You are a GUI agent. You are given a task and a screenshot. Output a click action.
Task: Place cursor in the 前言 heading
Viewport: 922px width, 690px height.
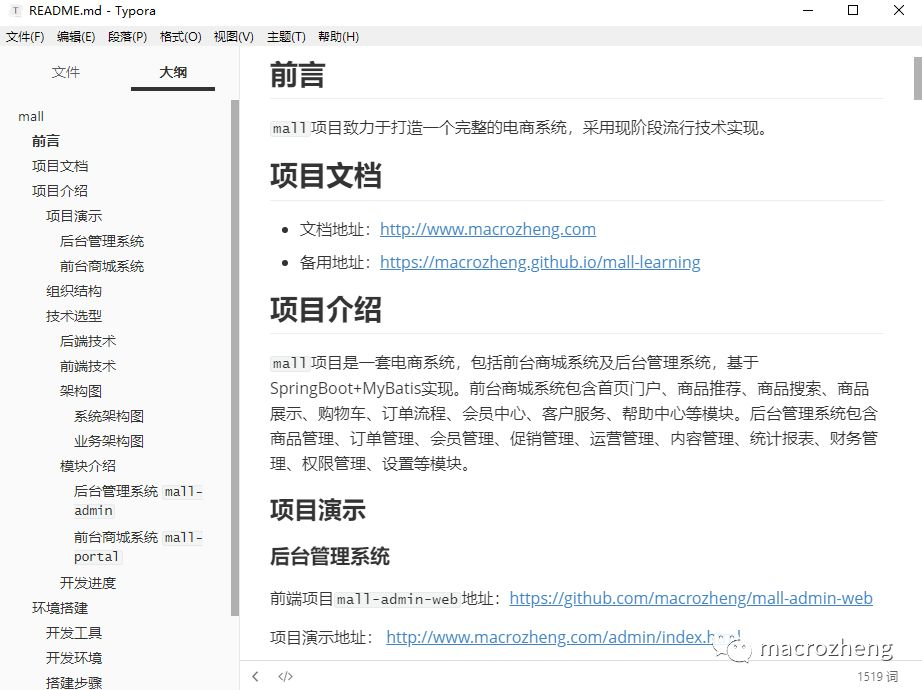pos(298,75)
